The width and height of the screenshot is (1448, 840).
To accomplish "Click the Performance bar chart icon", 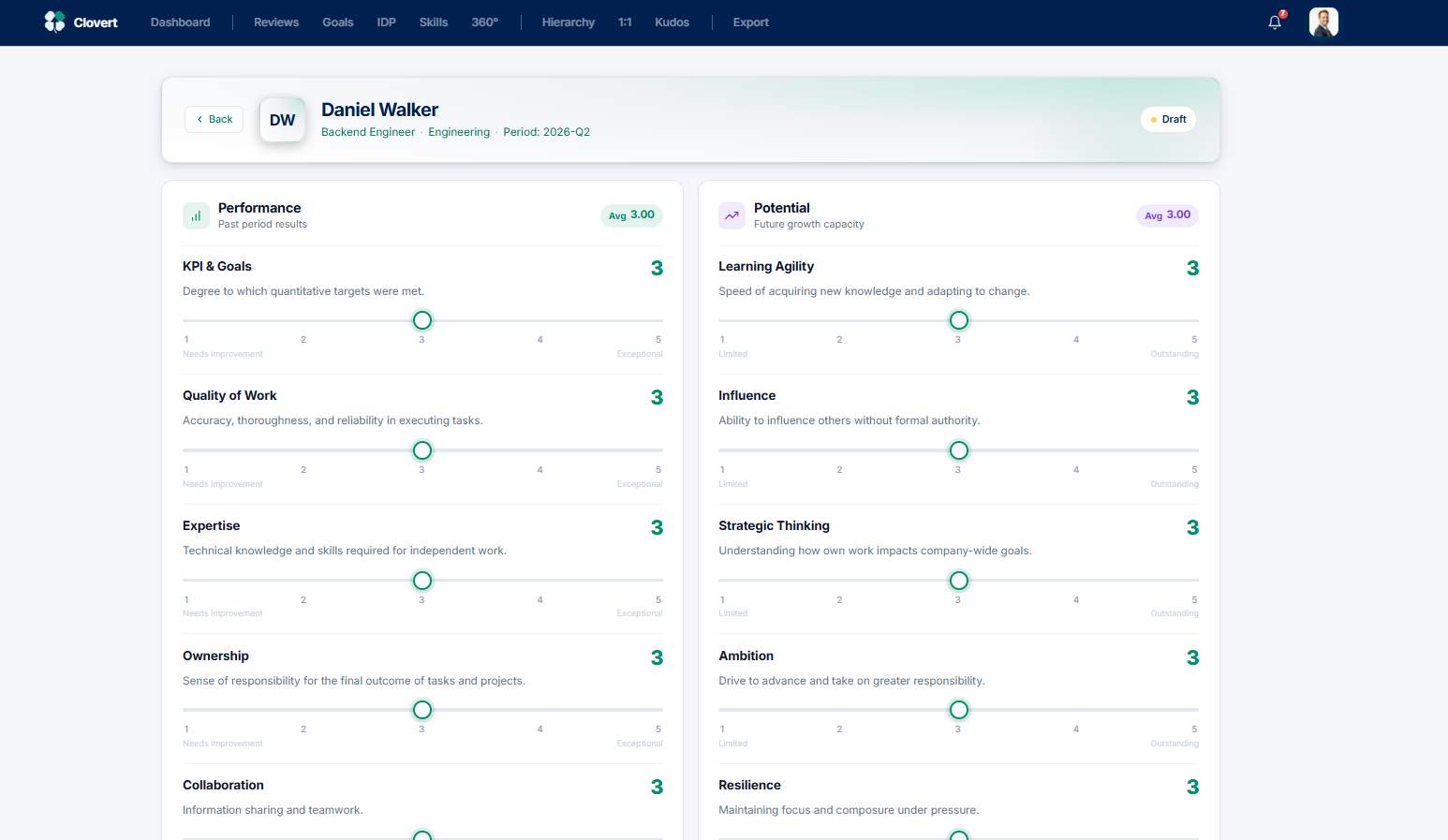I will (x=196, y=215).
